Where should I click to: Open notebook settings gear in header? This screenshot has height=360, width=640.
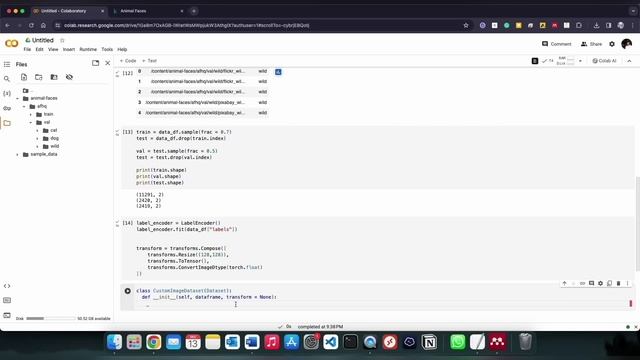(x=612, y=44)
